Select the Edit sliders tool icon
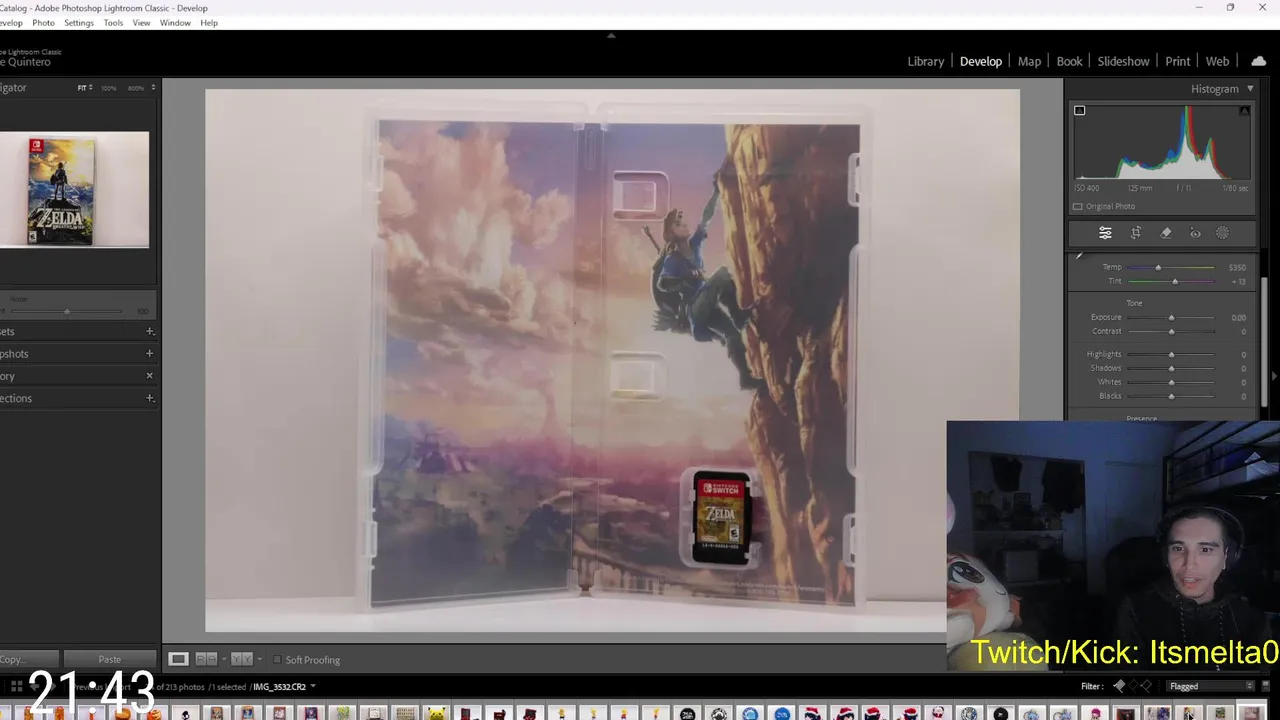Viewport: 1280px width, 720px height. [x=1105, y=233]
